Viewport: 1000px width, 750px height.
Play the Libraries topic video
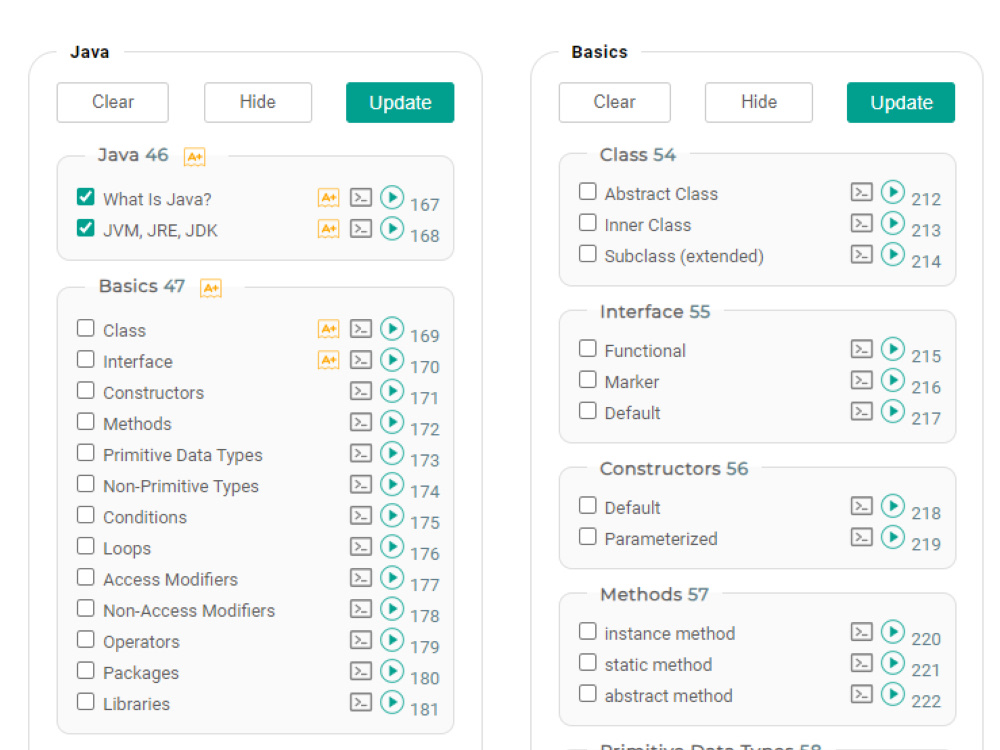tap(392, 702)
